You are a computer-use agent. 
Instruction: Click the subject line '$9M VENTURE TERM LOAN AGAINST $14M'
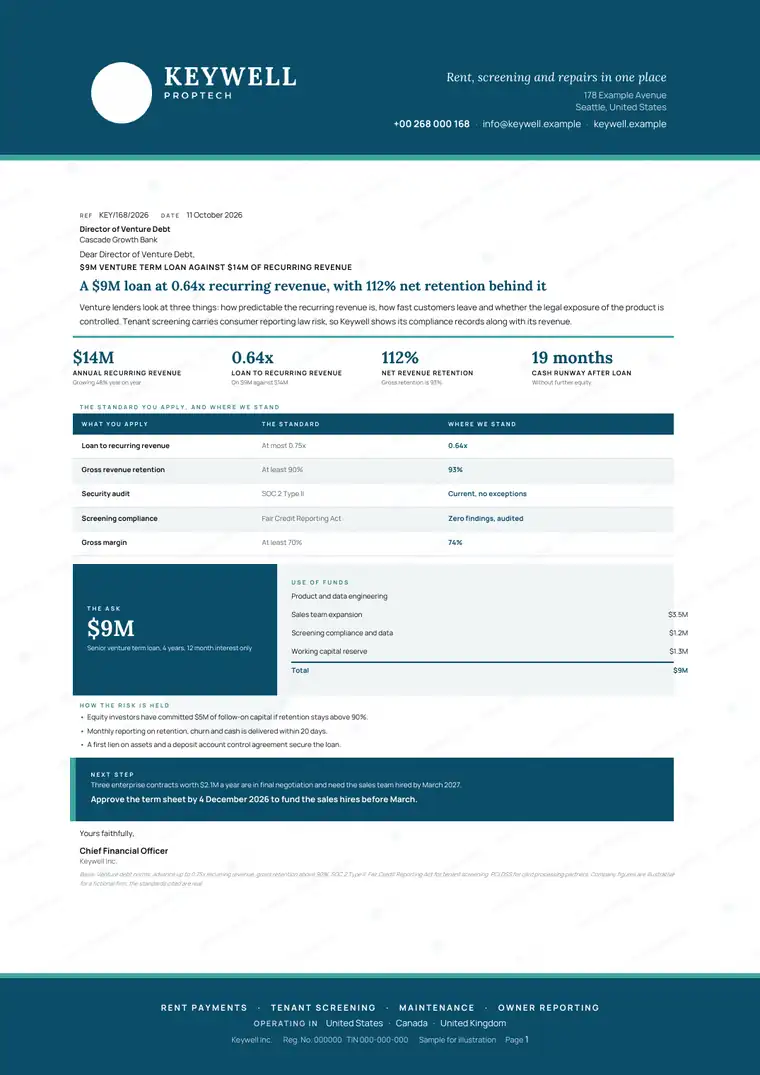(x=216, y=267)
